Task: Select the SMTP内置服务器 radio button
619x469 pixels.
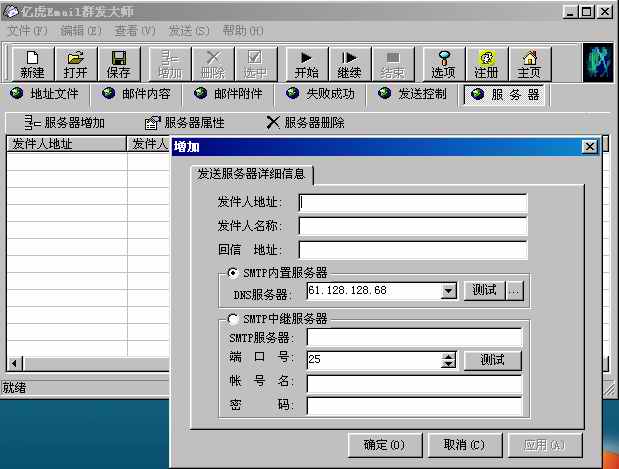Action: (233, 273)
